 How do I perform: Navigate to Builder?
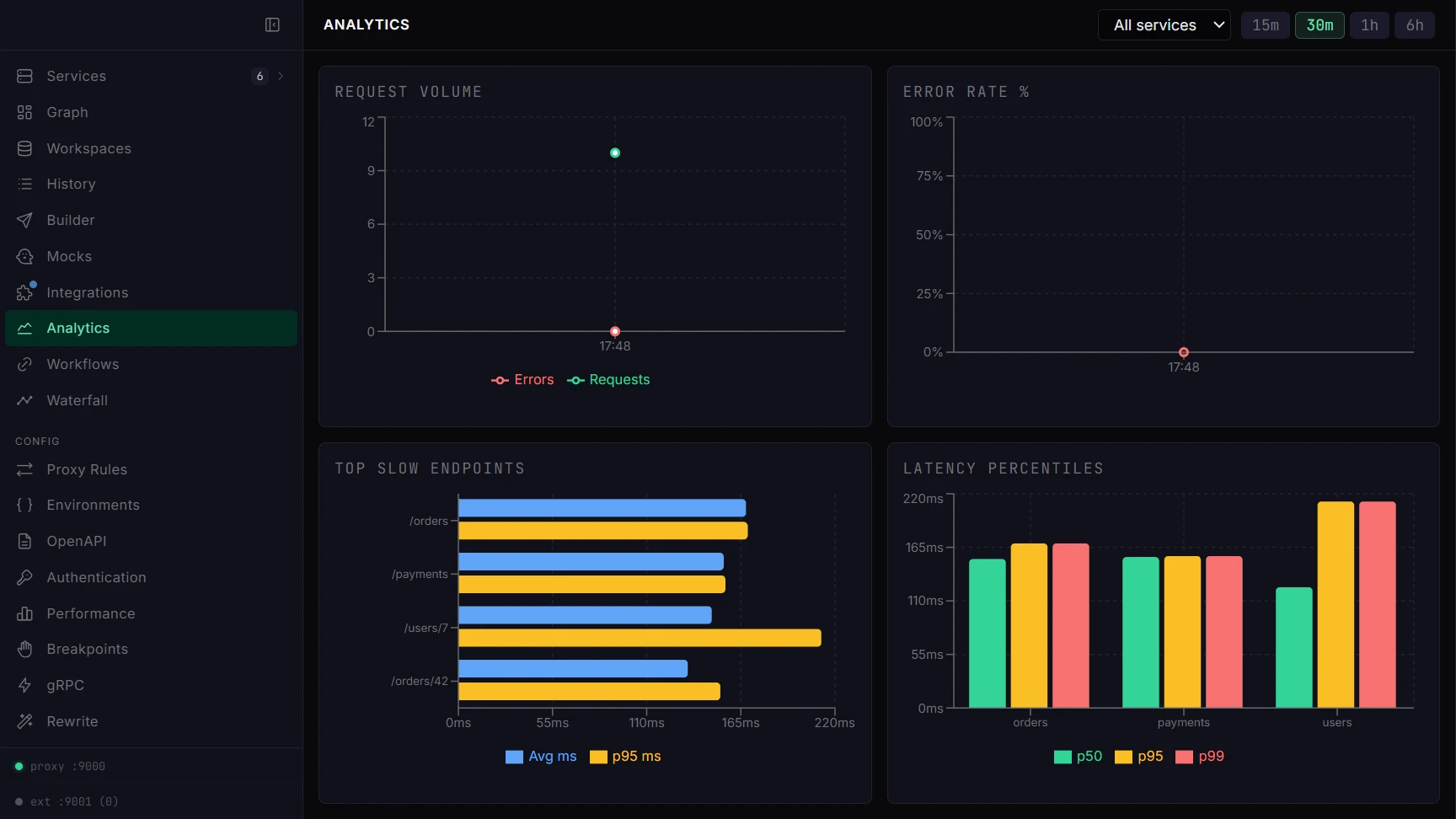tap(151, 220)
